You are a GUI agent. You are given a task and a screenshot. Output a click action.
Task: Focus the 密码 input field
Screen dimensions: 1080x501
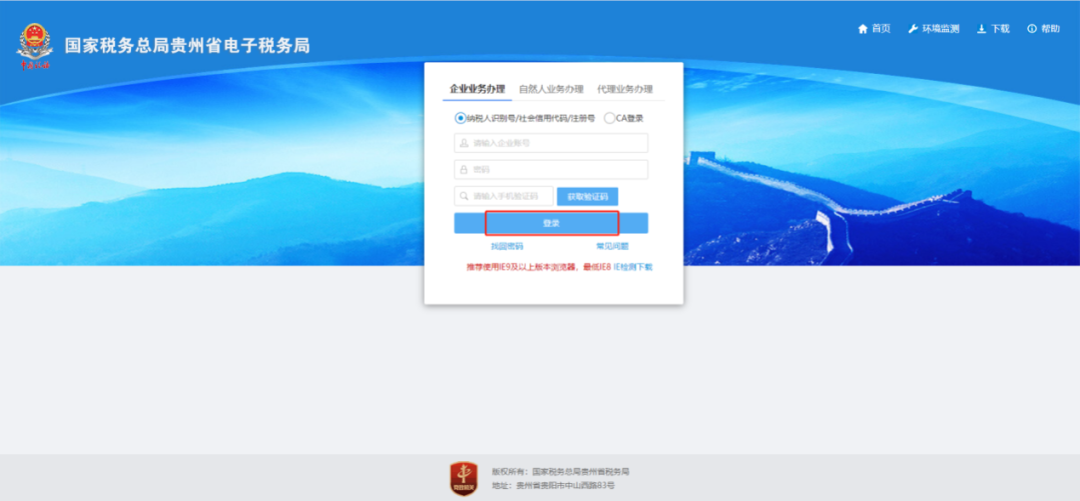pyautogui.click(x=551, y=170)
